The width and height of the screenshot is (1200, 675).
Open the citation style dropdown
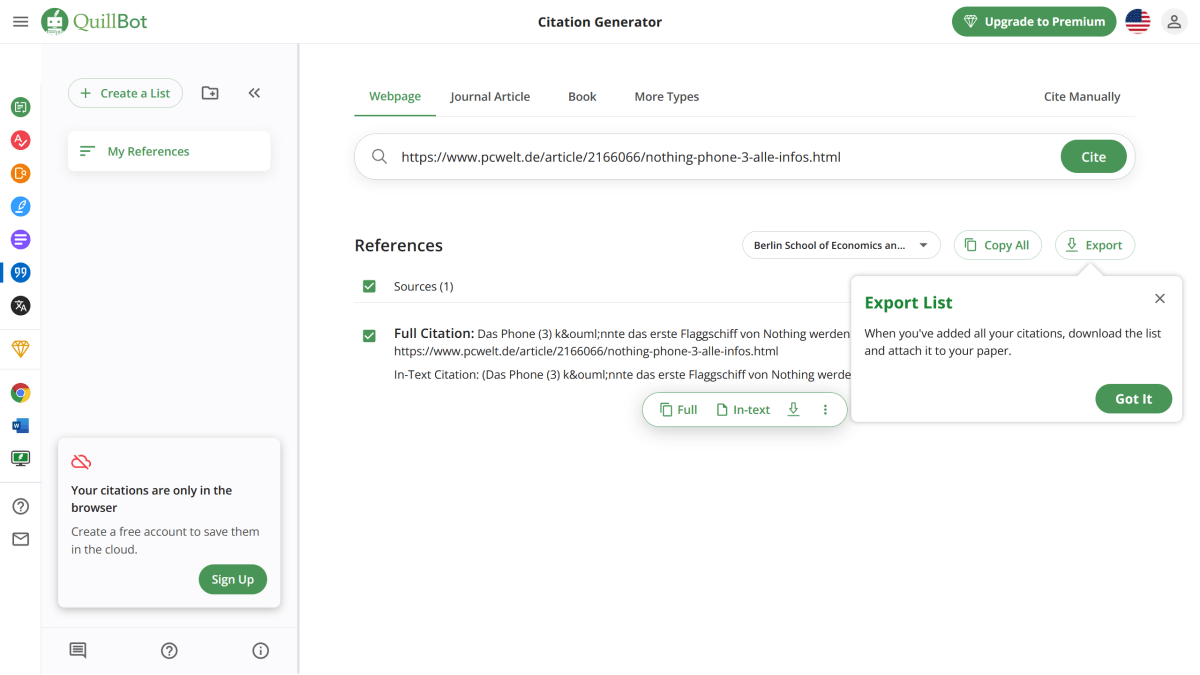[841, 245]
